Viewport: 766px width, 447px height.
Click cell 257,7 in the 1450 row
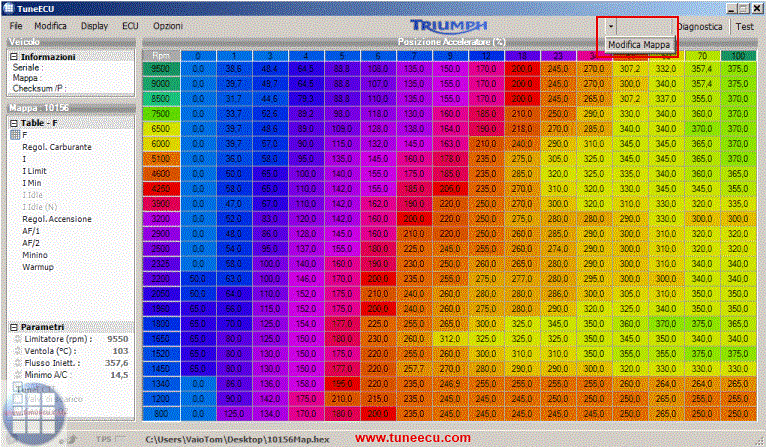[x=414, y=369]
